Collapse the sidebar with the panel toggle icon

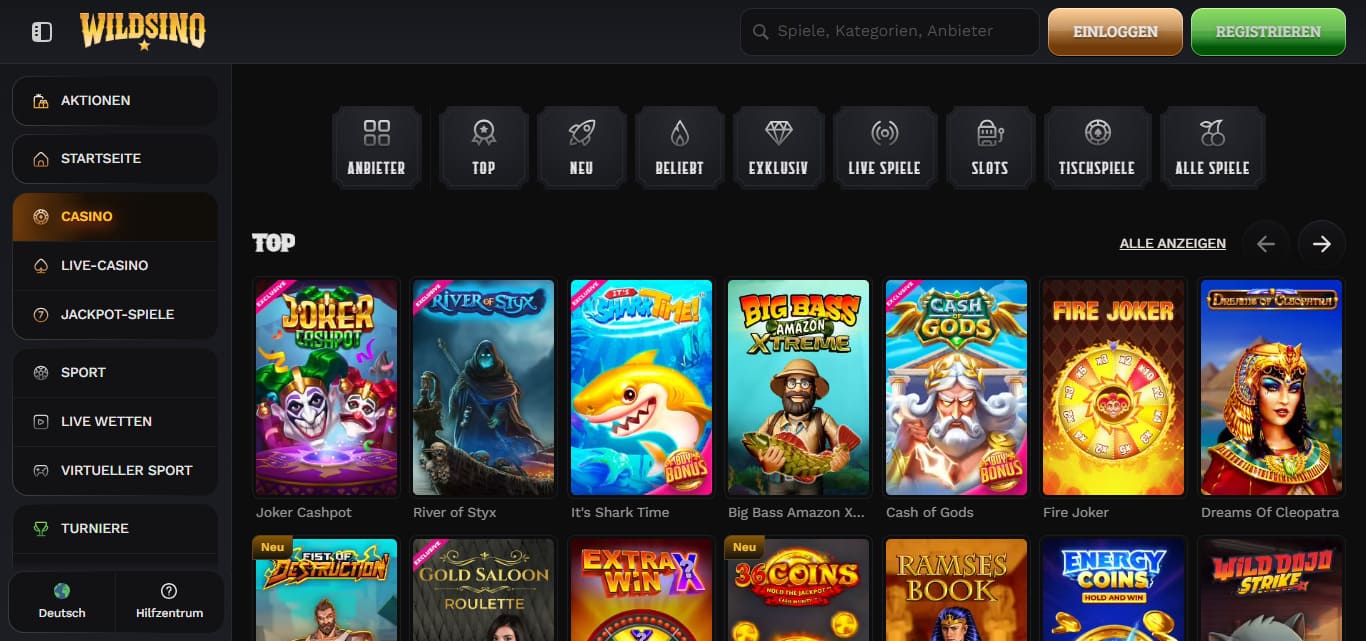click(x=41, y=32)
